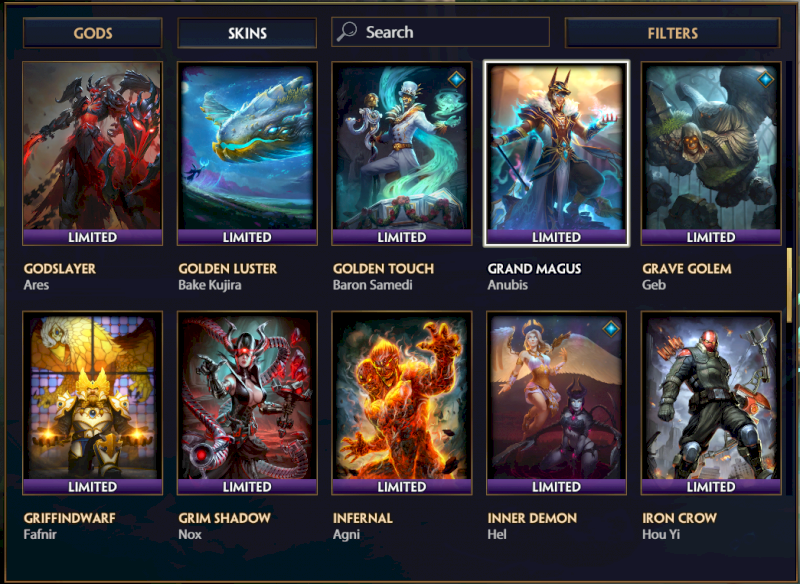The image size is (800, 584).
Task: Choose the Infernal Agni skin card
Action: pos(402,403)
